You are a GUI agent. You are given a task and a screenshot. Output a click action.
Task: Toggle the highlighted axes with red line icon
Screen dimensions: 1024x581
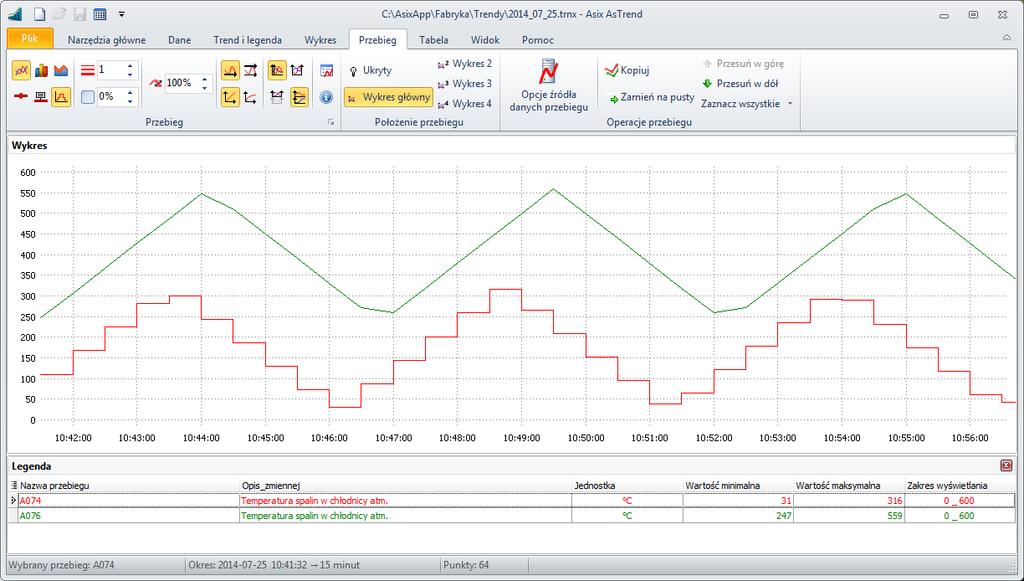tap(230, 97)
